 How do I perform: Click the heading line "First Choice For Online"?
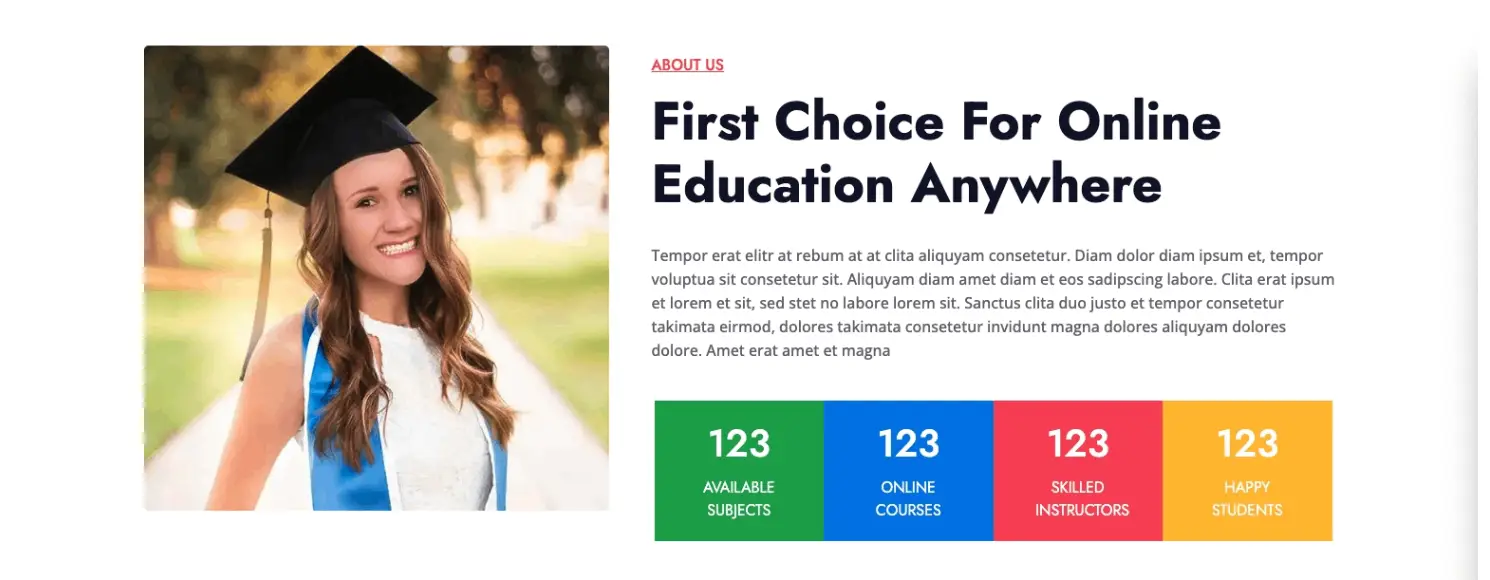pos(936,122)
